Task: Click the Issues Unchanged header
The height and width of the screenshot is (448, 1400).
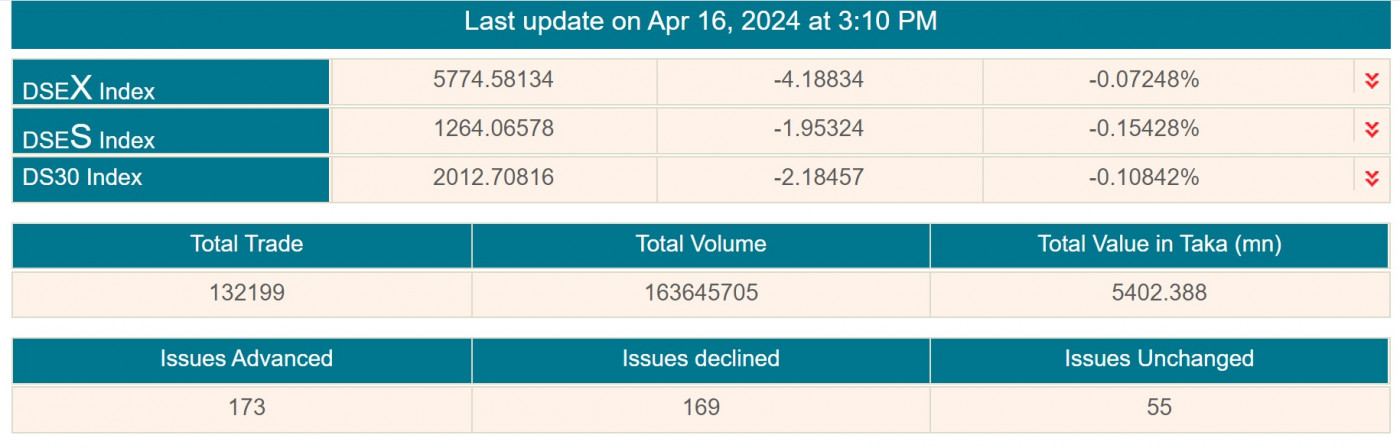Action: point(1159,359)
